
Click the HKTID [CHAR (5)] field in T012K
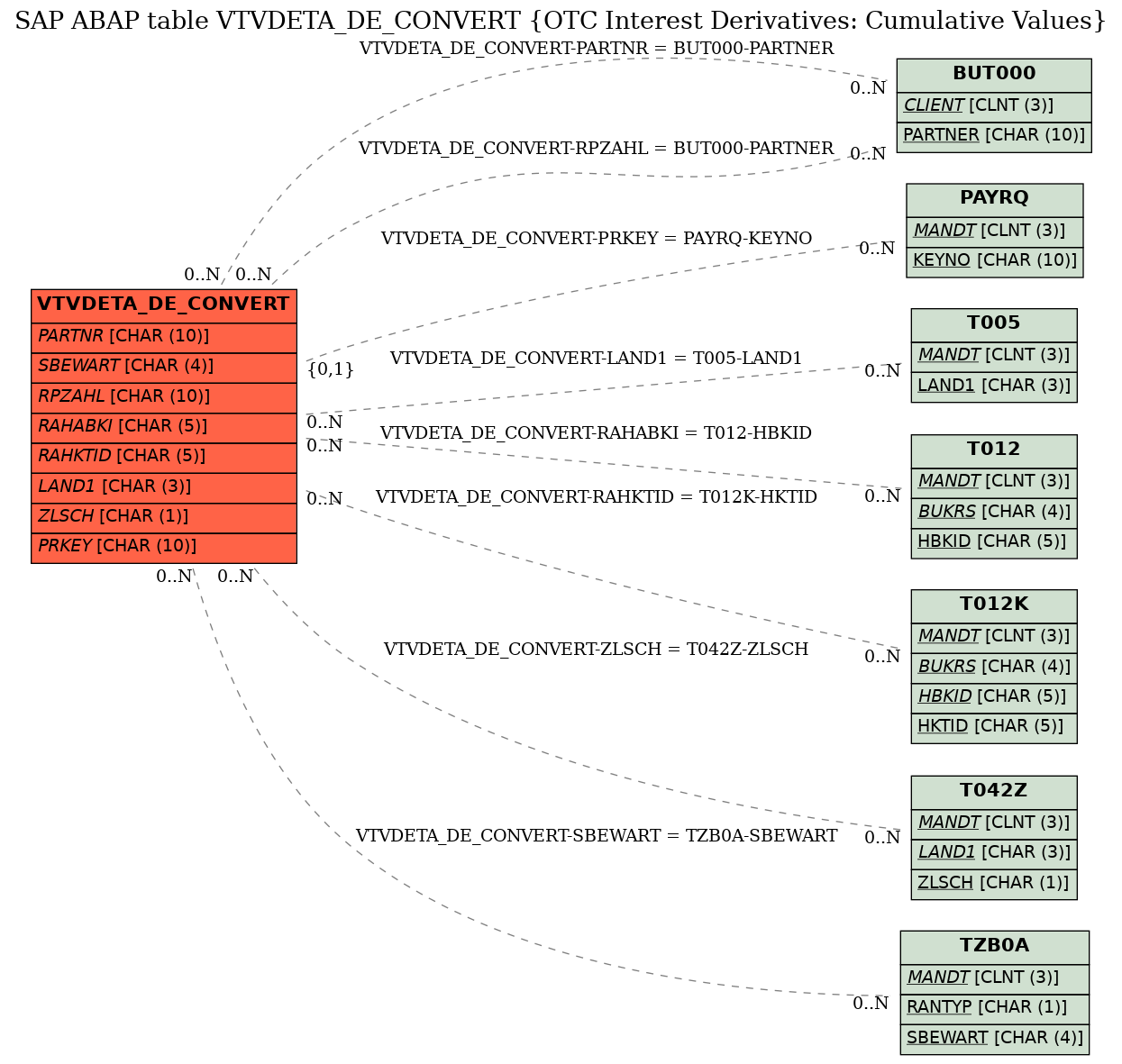point(994,727)
